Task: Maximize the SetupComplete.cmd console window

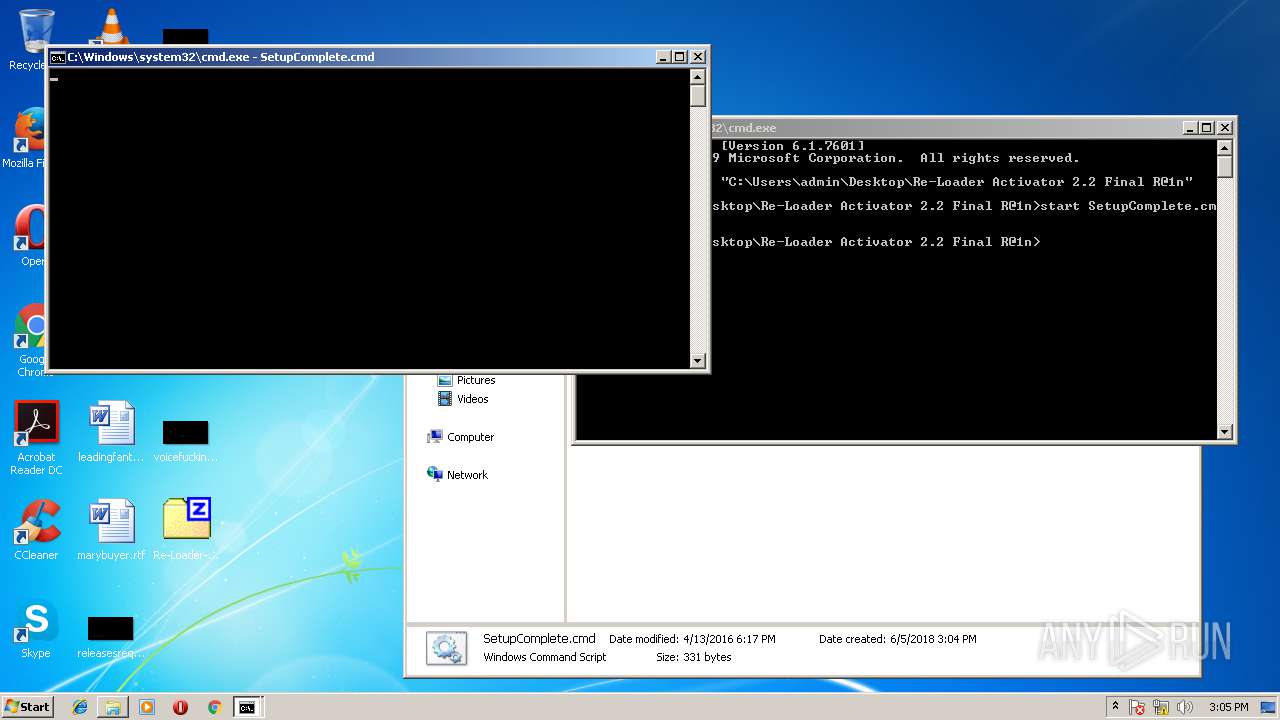Action: click(x=680, y=57)
